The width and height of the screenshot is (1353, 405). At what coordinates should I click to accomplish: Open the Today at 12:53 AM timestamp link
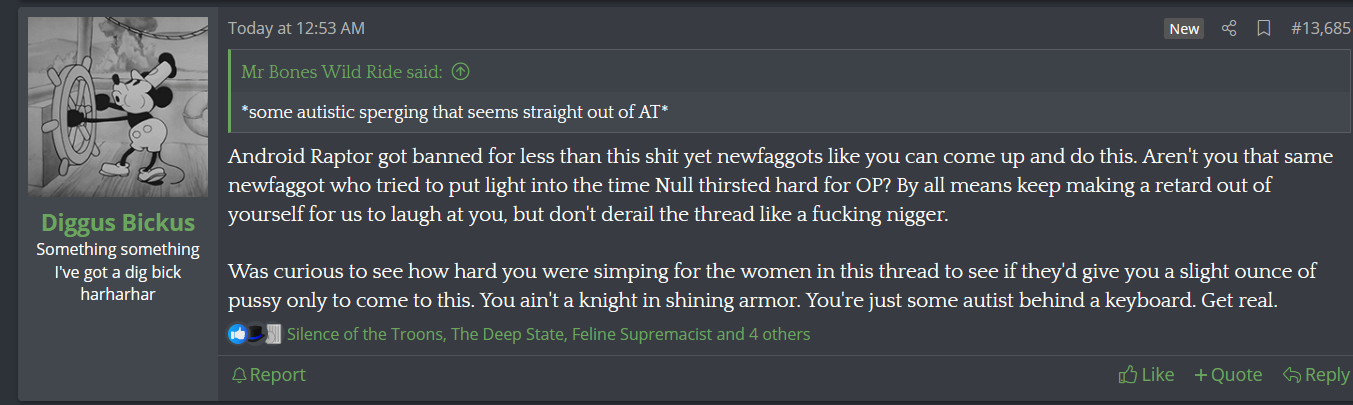point(296,28)
